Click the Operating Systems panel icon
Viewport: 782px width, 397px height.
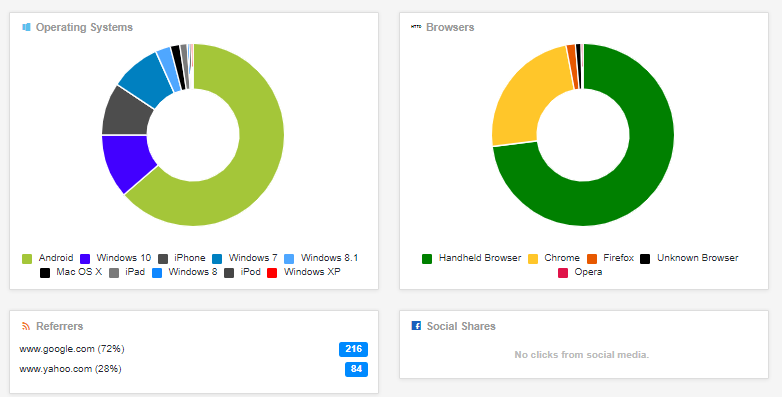click(26, 27)
